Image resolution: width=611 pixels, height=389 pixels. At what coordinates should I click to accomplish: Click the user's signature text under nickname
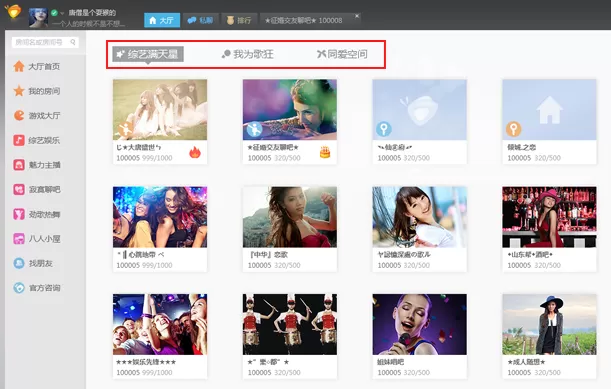[89, 24]
